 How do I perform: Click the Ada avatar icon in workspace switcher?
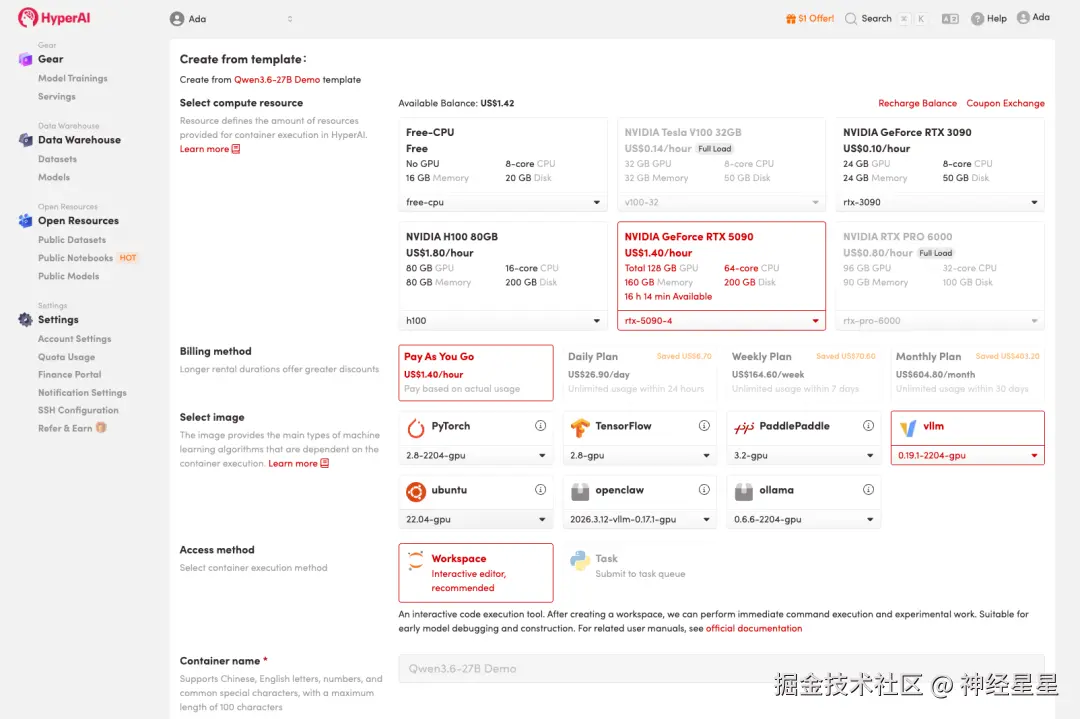pyautogui.click(x=177, y=19)
